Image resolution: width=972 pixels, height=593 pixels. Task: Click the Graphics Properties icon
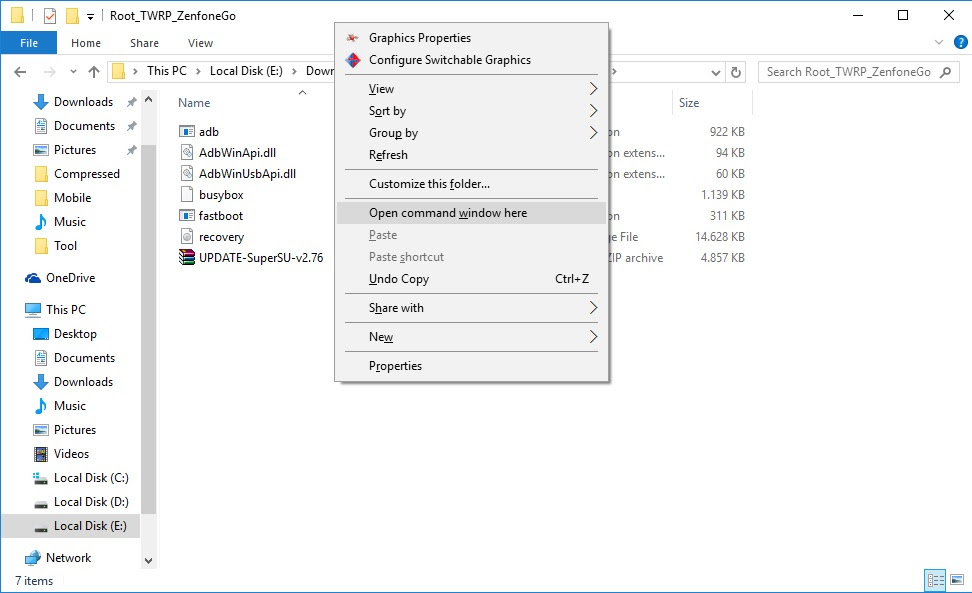coord(353,38)
